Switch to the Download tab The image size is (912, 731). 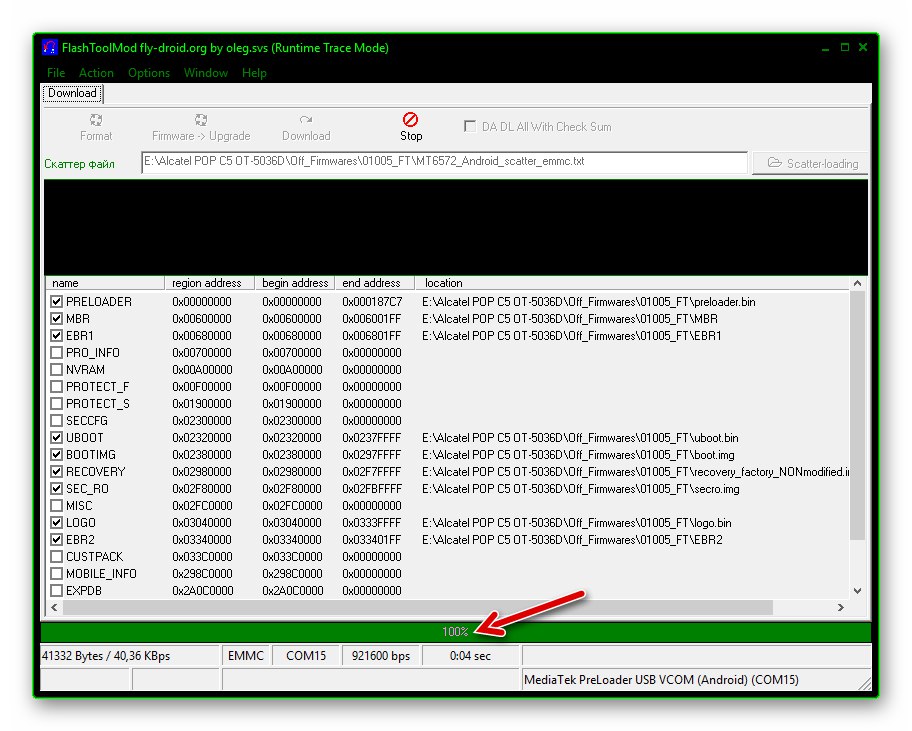[72, 93]
